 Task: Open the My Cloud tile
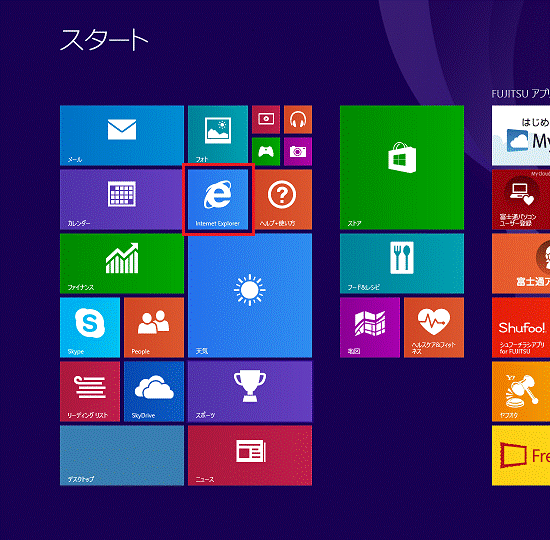click(x=521, y=135)
